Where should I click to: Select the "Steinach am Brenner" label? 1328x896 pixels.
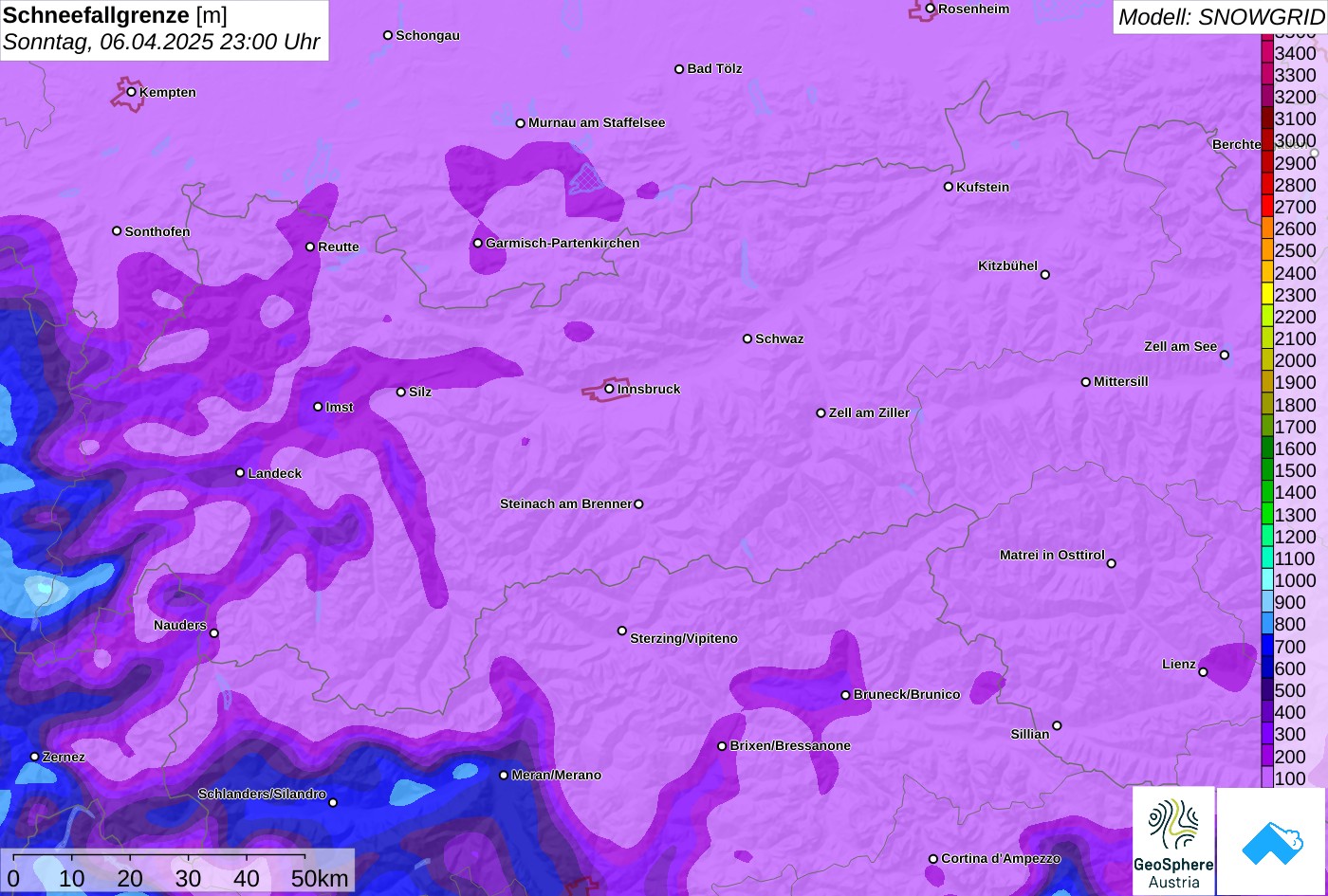click(x=565, y=503)
